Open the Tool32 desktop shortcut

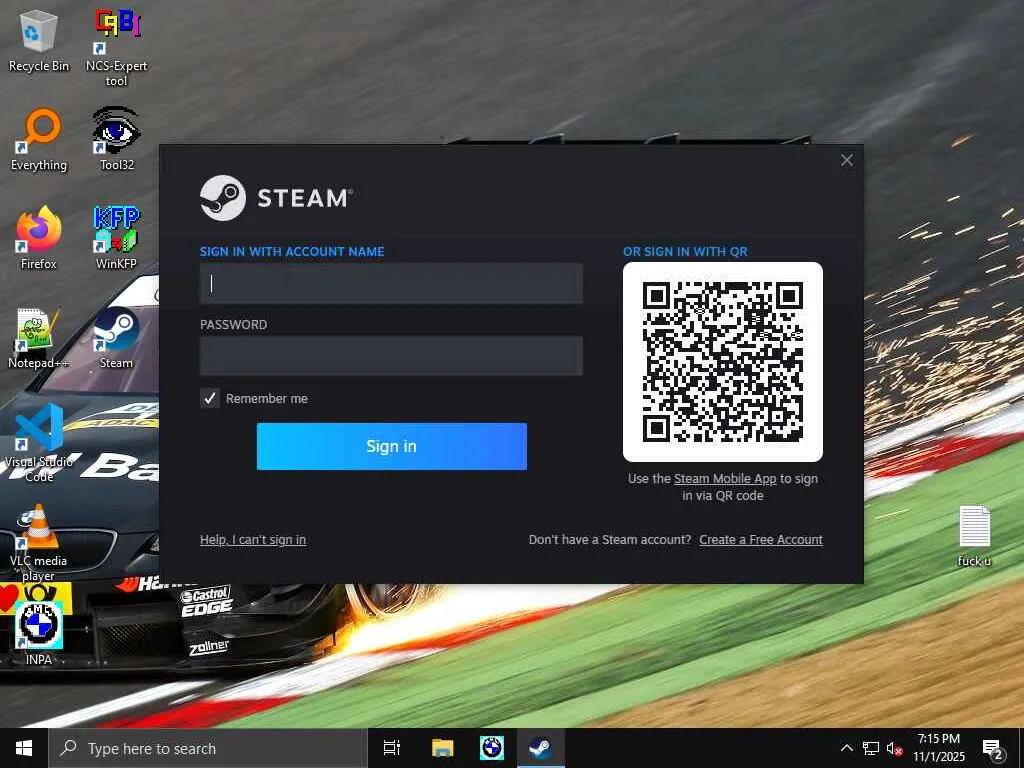pyautogui.click(x=116, y=140)
